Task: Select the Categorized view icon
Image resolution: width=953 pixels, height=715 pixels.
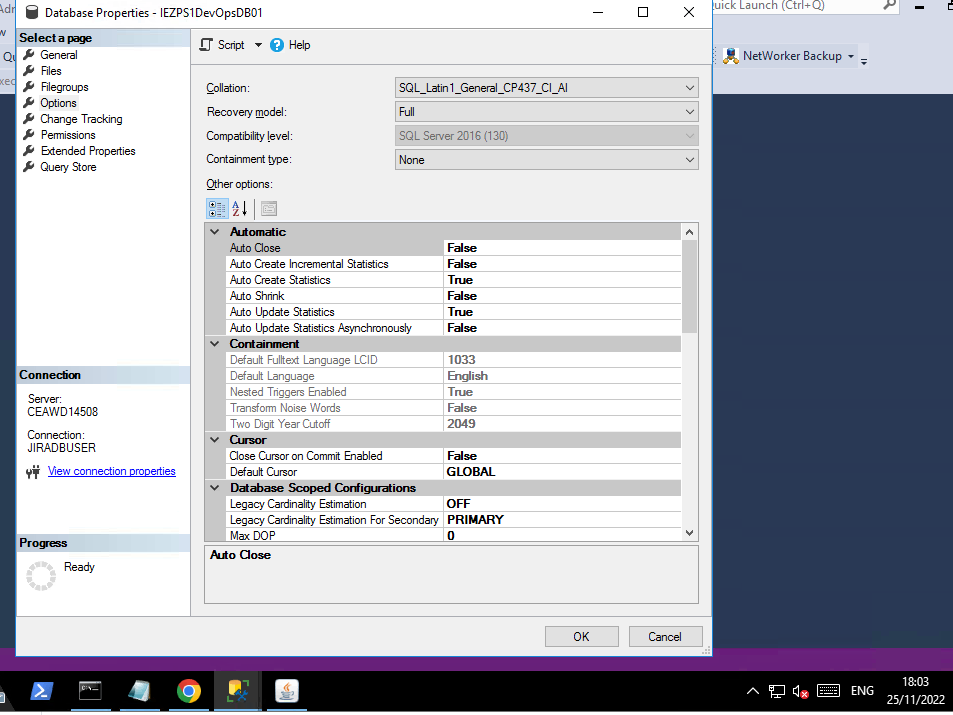Action: (217, 208)
